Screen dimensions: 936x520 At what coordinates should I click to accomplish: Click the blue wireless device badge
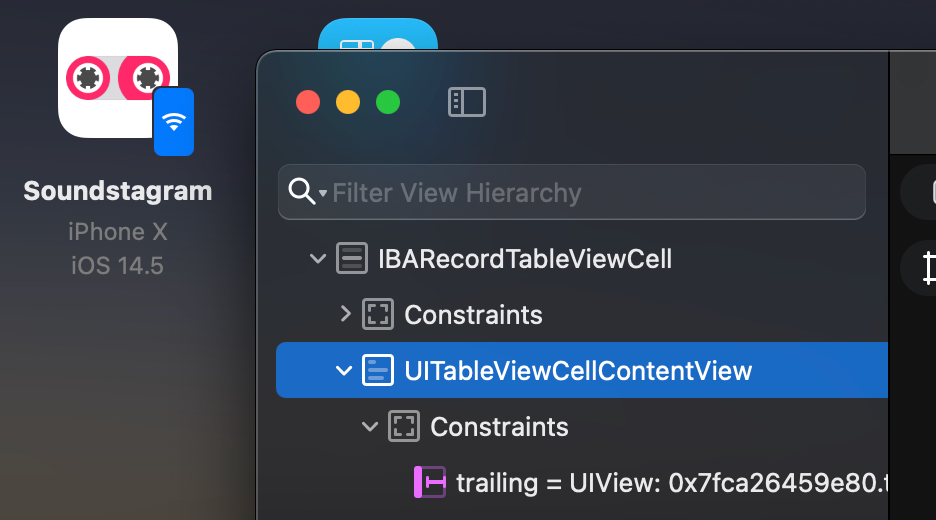pos(174,122)
